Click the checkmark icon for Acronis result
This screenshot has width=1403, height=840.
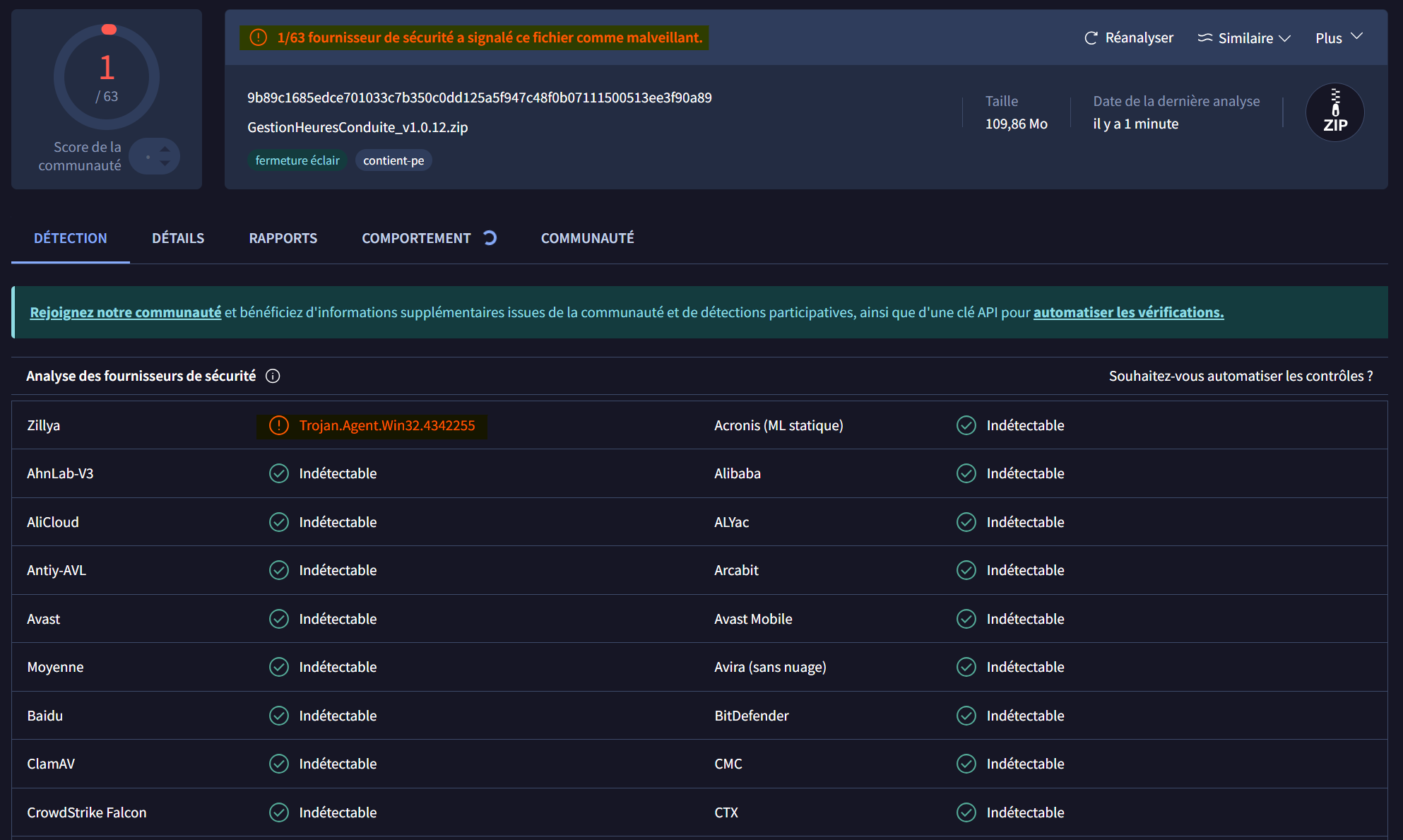(x=966, y=425)
